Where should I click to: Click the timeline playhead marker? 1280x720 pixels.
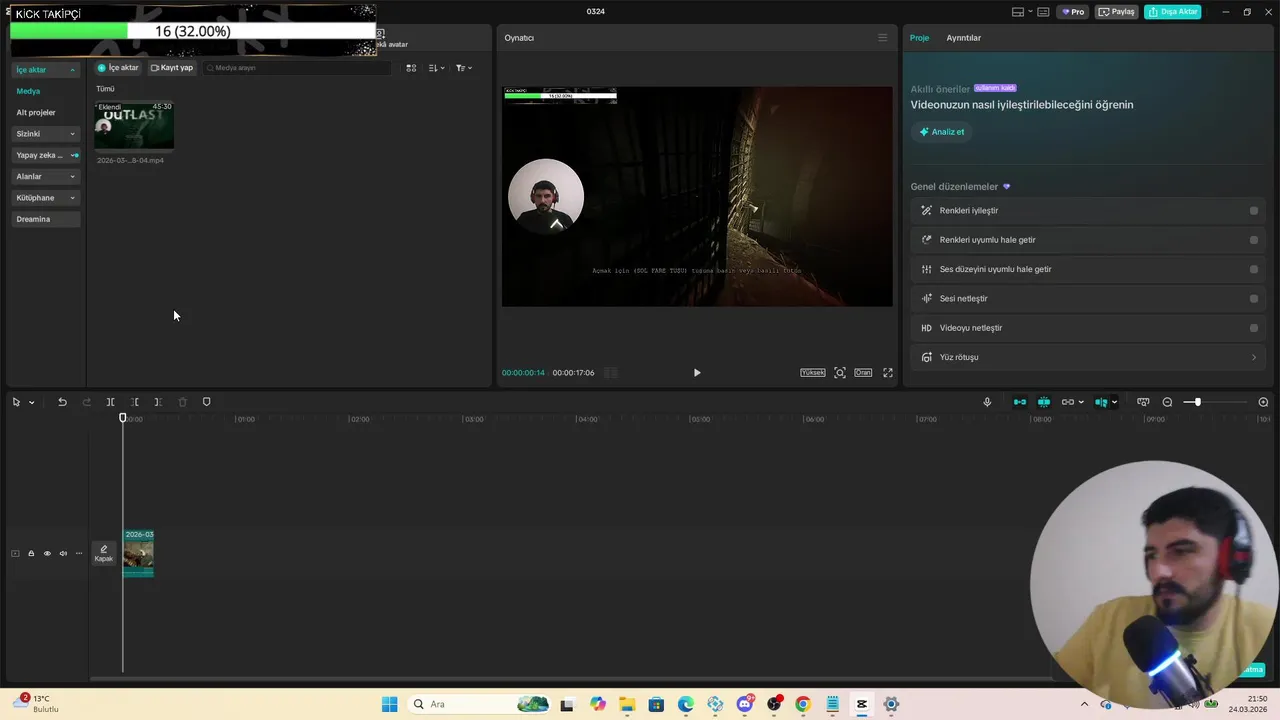click(123, 418)
